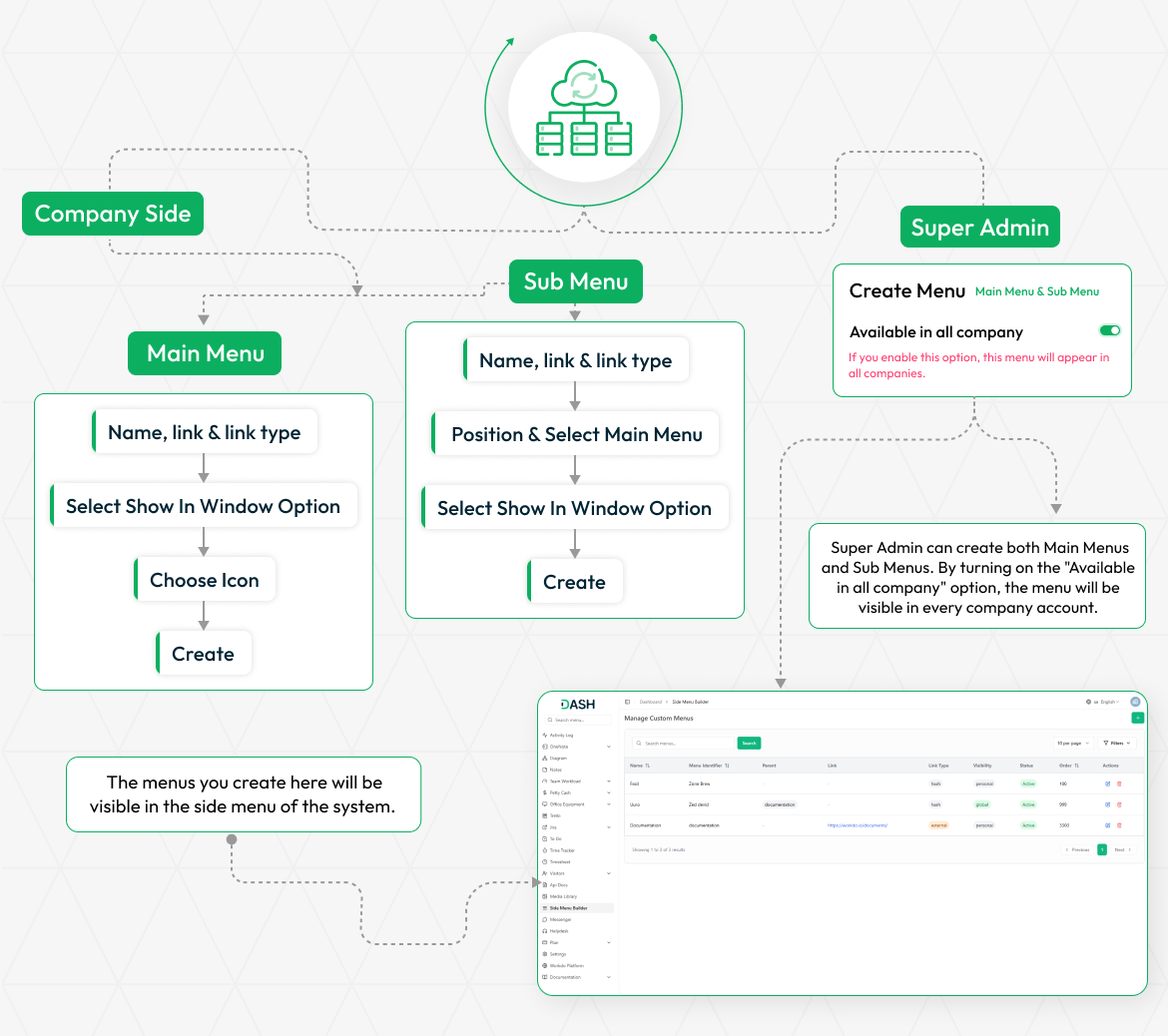
Task: Go to the Previous results page
Action: 1077,849
